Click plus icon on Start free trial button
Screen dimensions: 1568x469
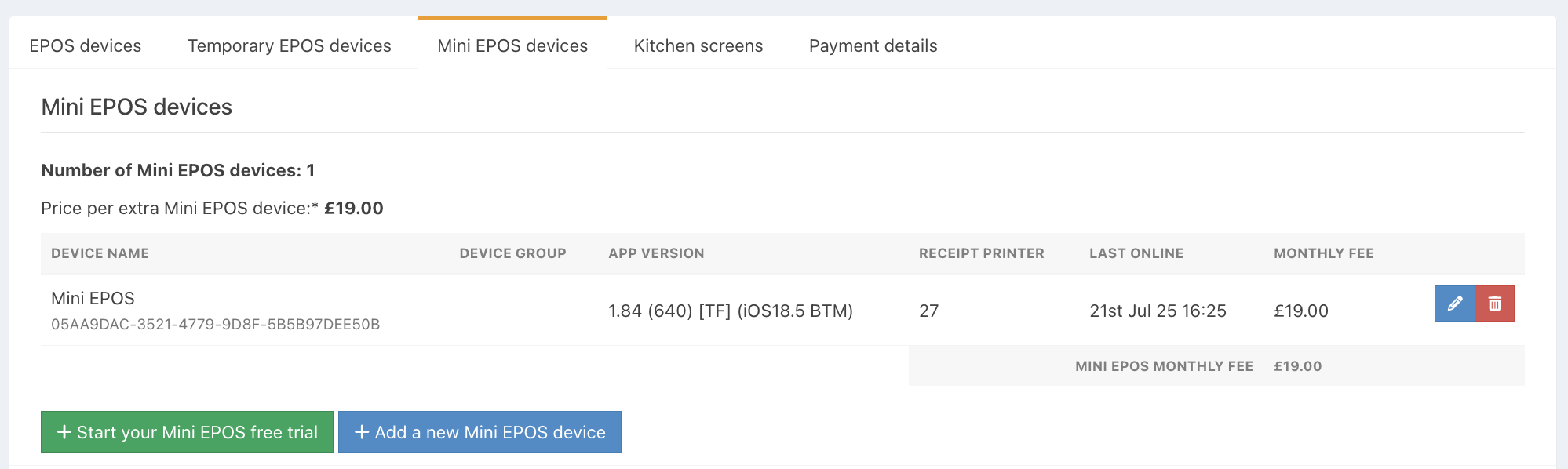64,432
